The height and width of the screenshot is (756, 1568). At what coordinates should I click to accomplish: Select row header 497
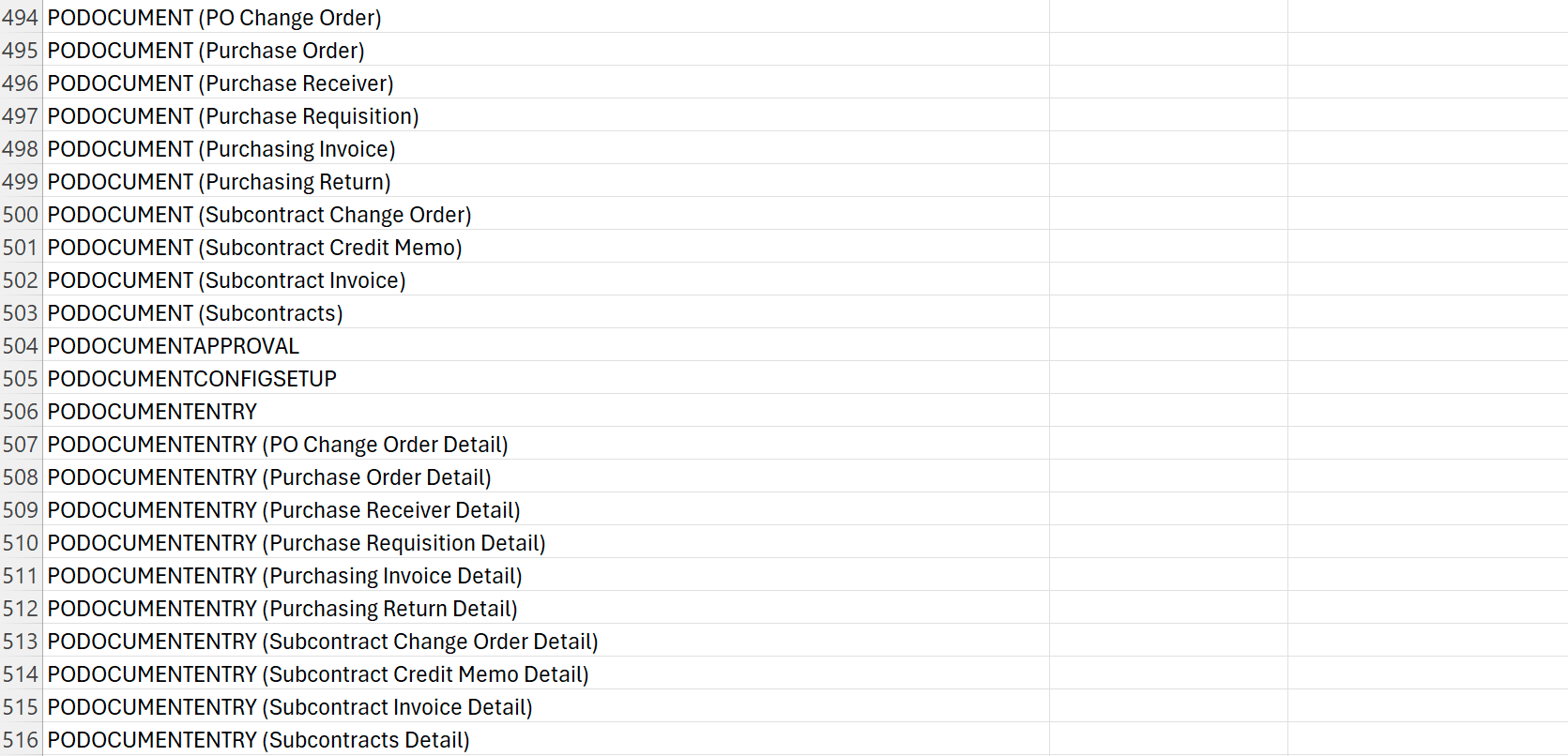pyautogui.click(x=21, y=115)
